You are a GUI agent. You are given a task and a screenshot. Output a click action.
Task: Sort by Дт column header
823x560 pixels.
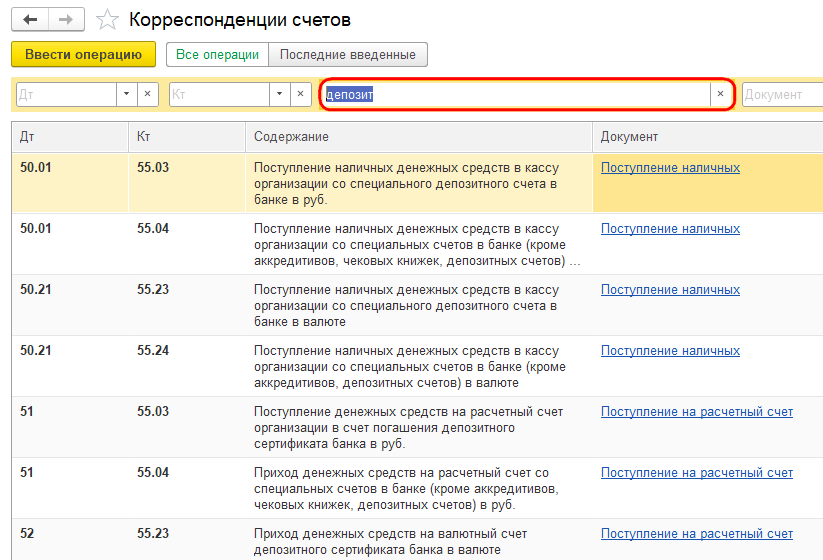click(70, 137)
